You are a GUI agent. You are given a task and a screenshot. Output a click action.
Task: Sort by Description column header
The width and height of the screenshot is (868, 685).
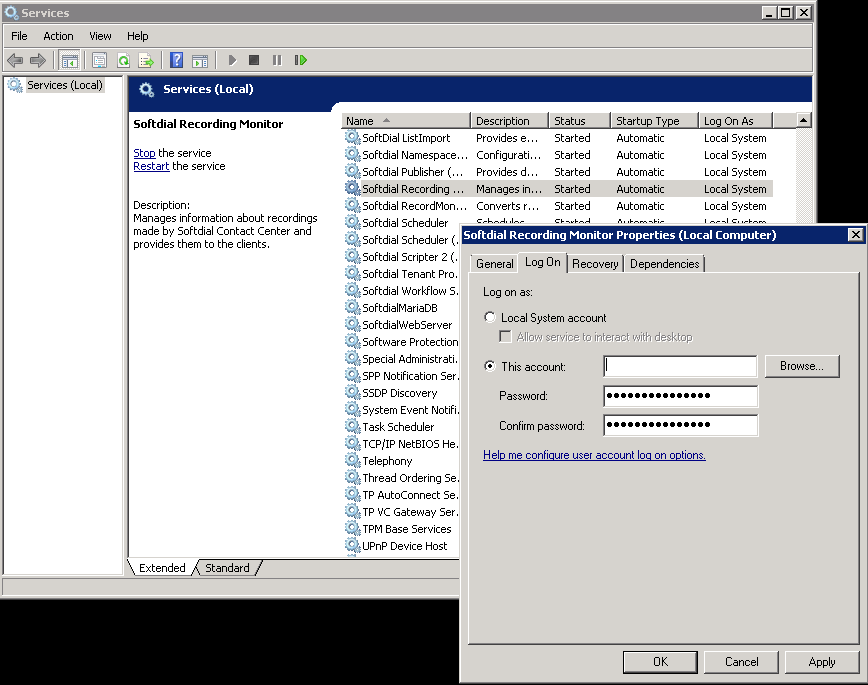click(x=509, y=121)
